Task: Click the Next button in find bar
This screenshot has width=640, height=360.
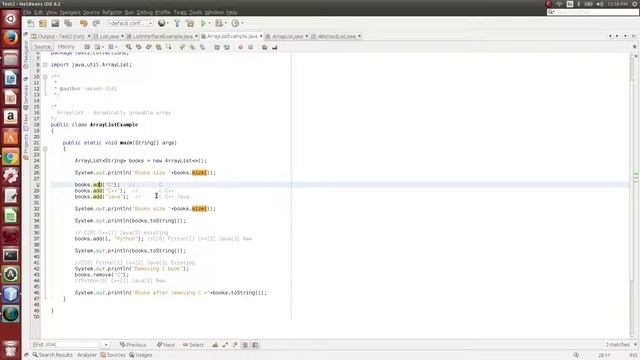Action: [166, 345]
